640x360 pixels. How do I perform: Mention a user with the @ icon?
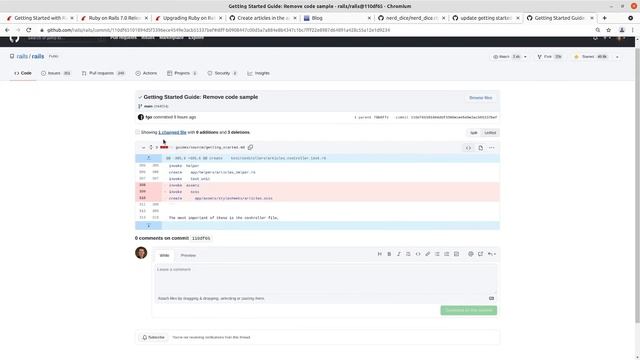tap(471, 254)
